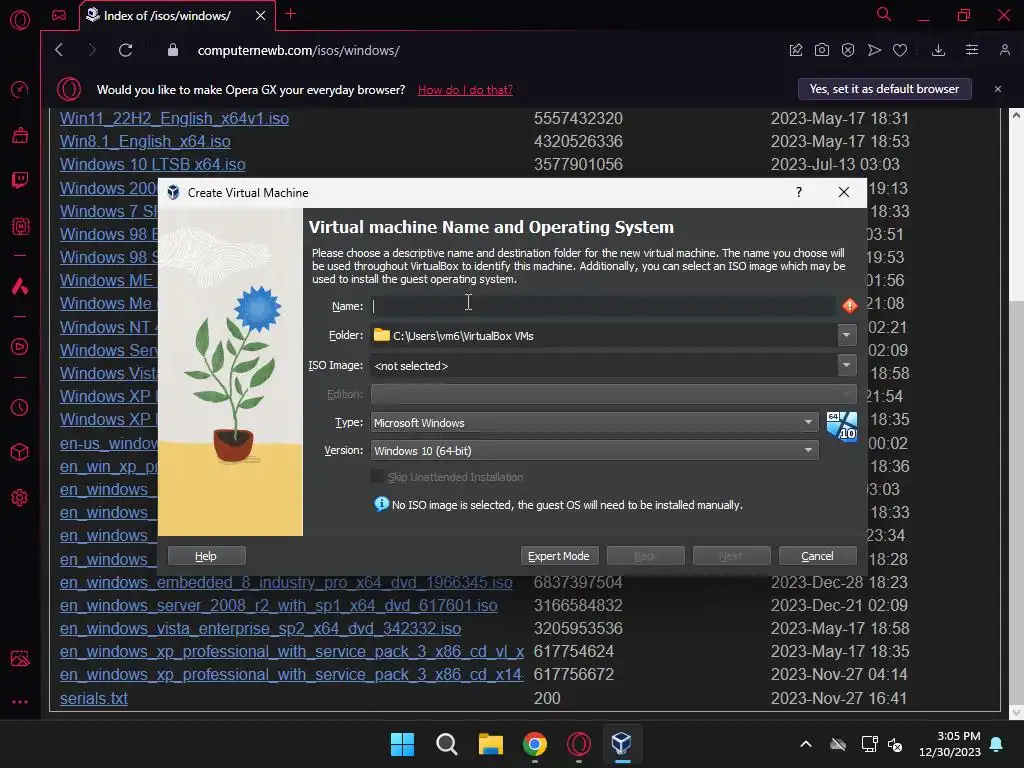Open a new tab with plus button
The width and height of the screenshot is (1024, 768).
[291, 14]
